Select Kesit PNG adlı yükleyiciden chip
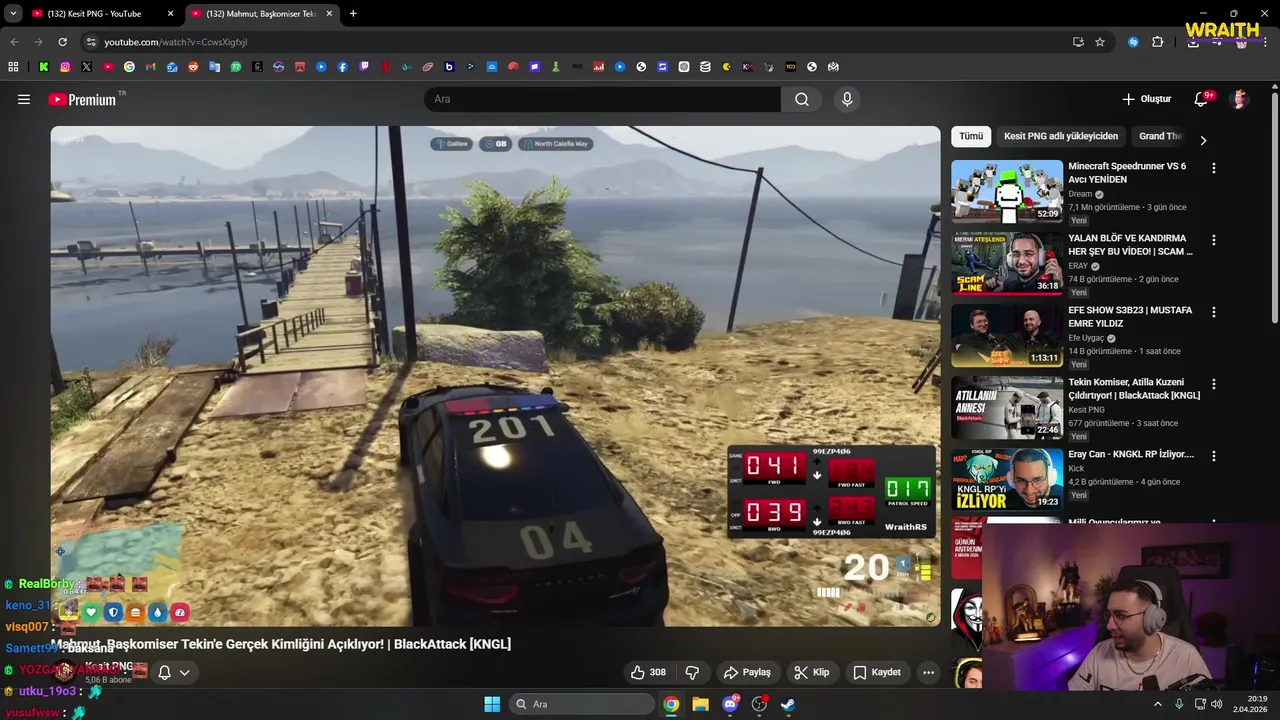Screen dimensions: 1280x720 click(1061, 136)
